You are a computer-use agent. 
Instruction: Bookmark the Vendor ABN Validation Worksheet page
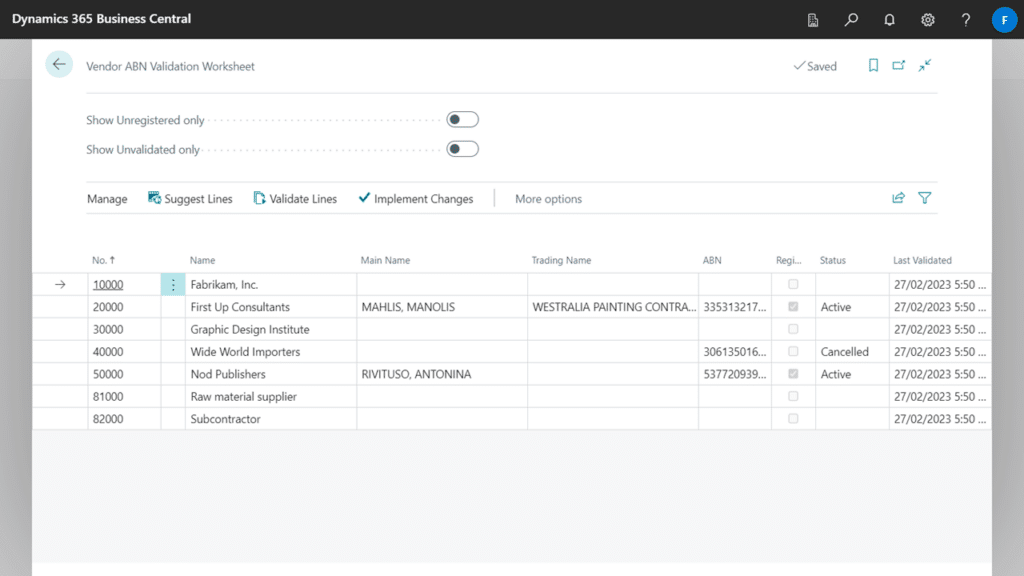click(x=872, y=65)
